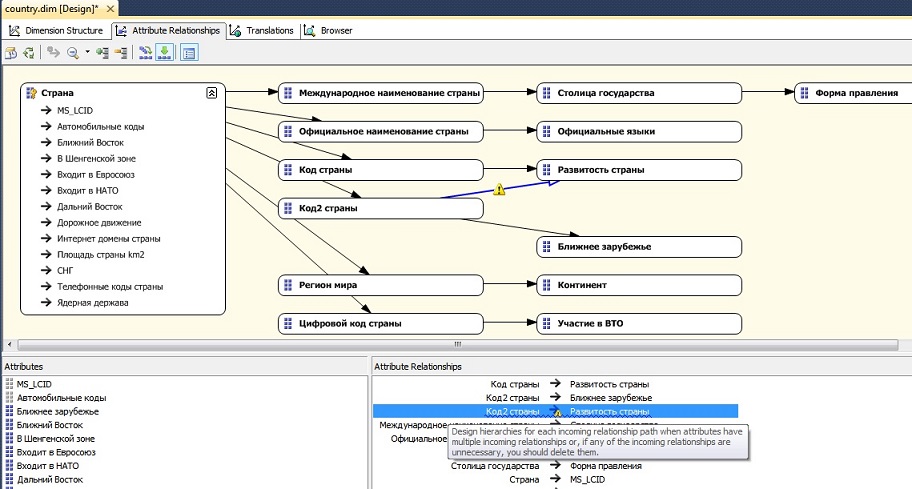The image size is (912, 489).
Task: Click the orange collapse-all toolbar icon
Action: (x=121, y=53)
